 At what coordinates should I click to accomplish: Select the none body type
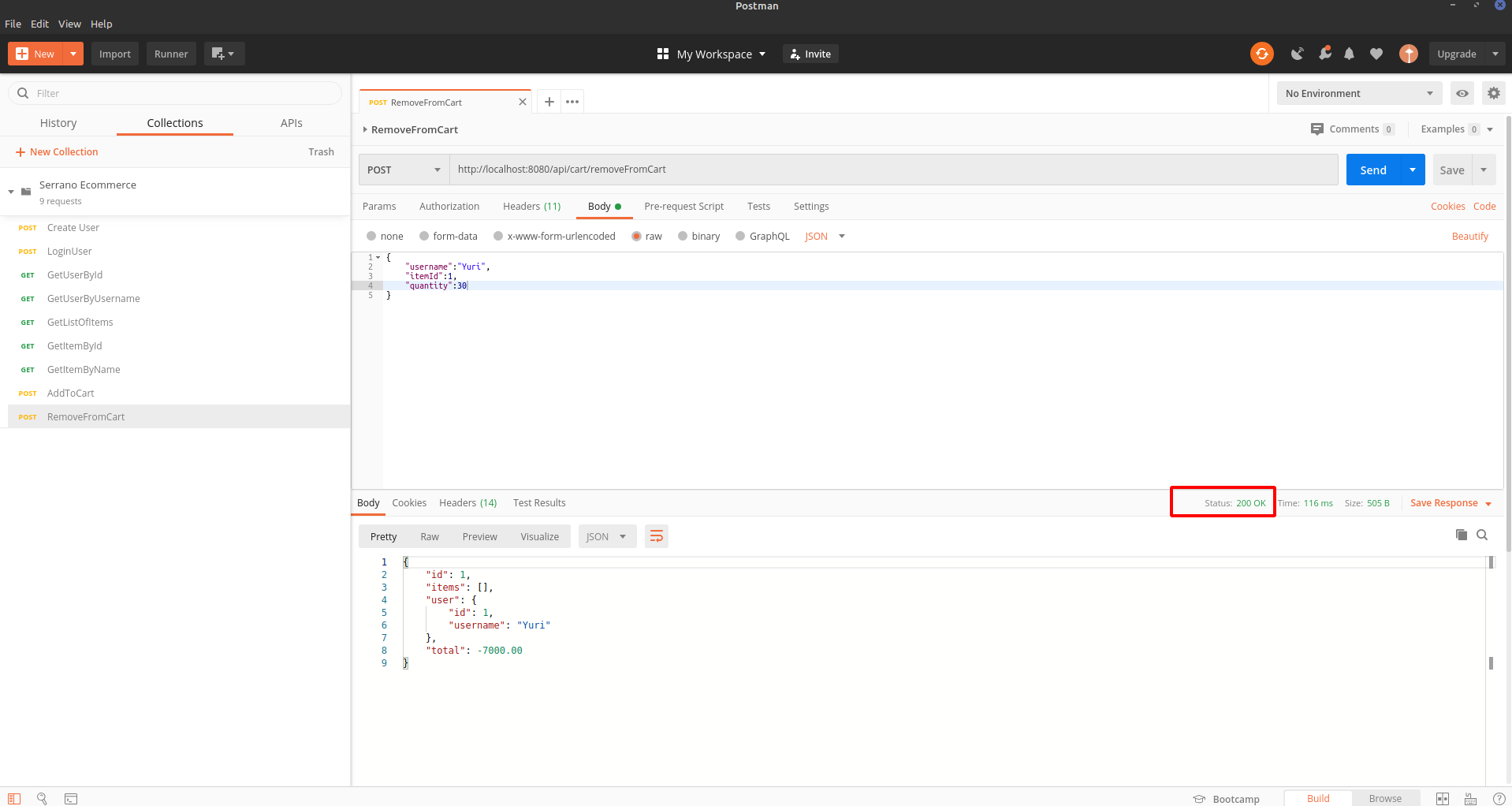tap(371, 236)
